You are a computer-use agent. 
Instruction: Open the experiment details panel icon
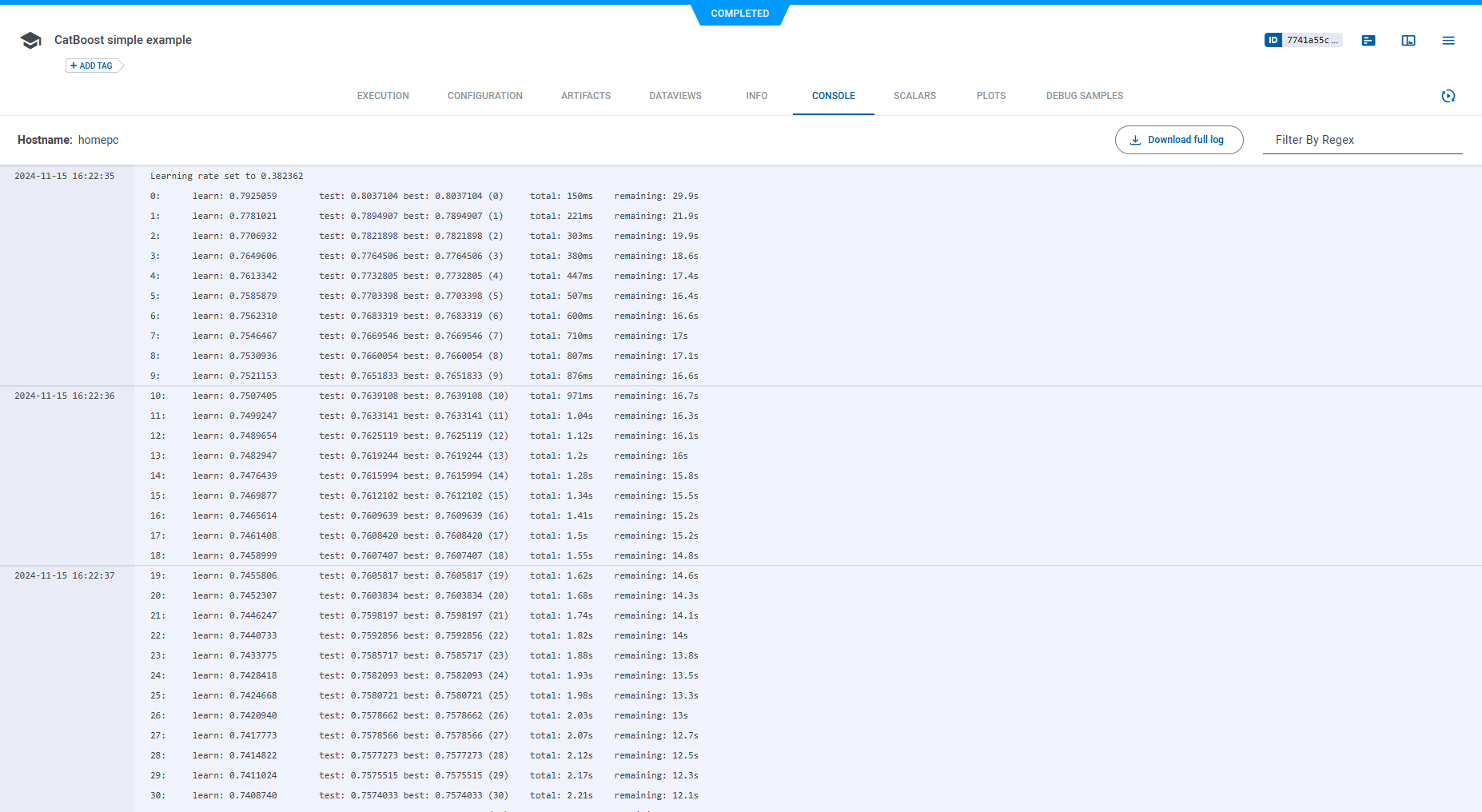pyautogui.click(x=1368, y=40)
